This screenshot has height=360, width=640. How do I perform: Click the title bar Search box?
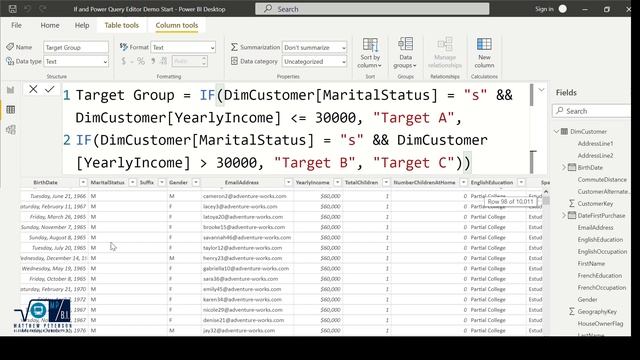pos(372,9)
